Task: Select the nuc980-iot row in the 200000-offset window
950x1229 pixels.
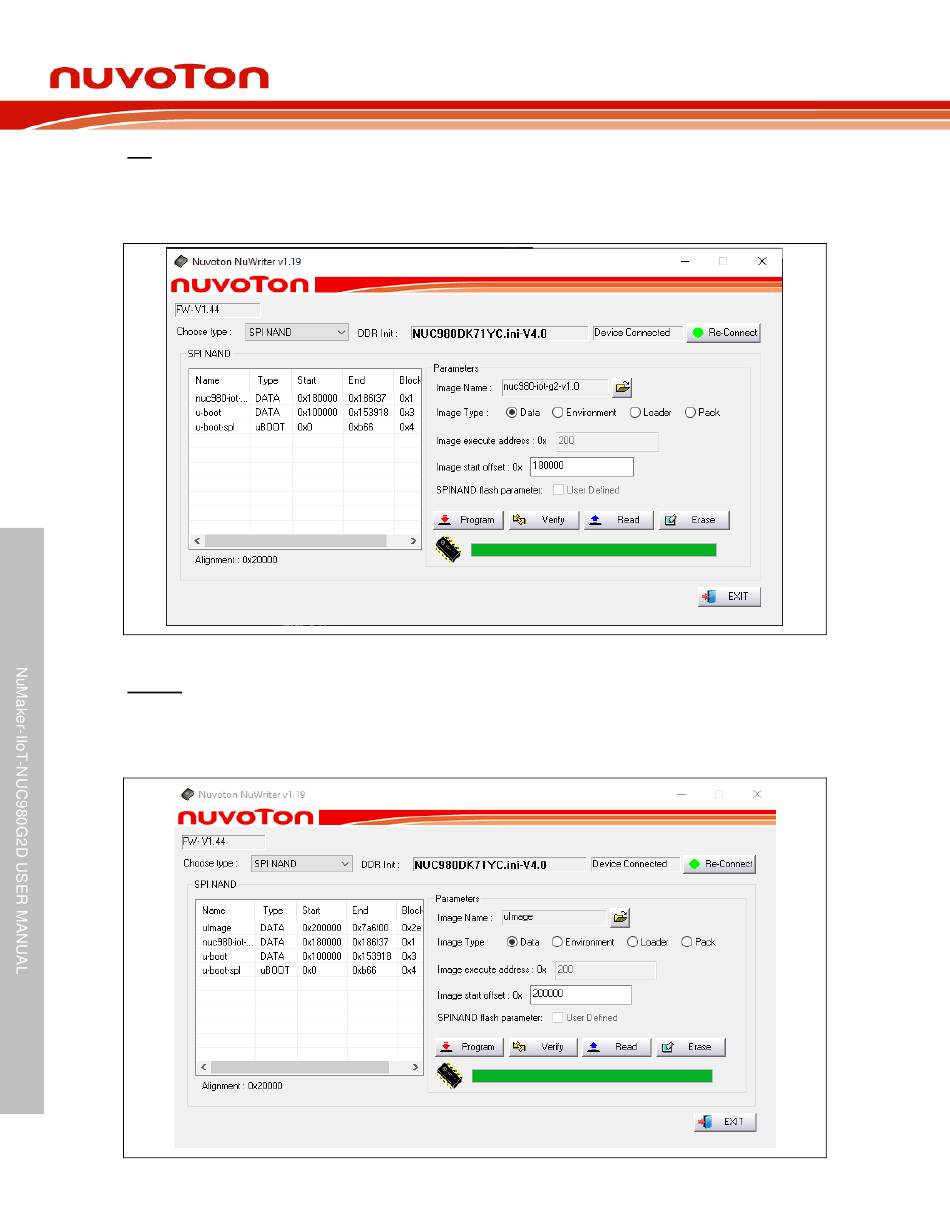Action: (x=310, y=942)
